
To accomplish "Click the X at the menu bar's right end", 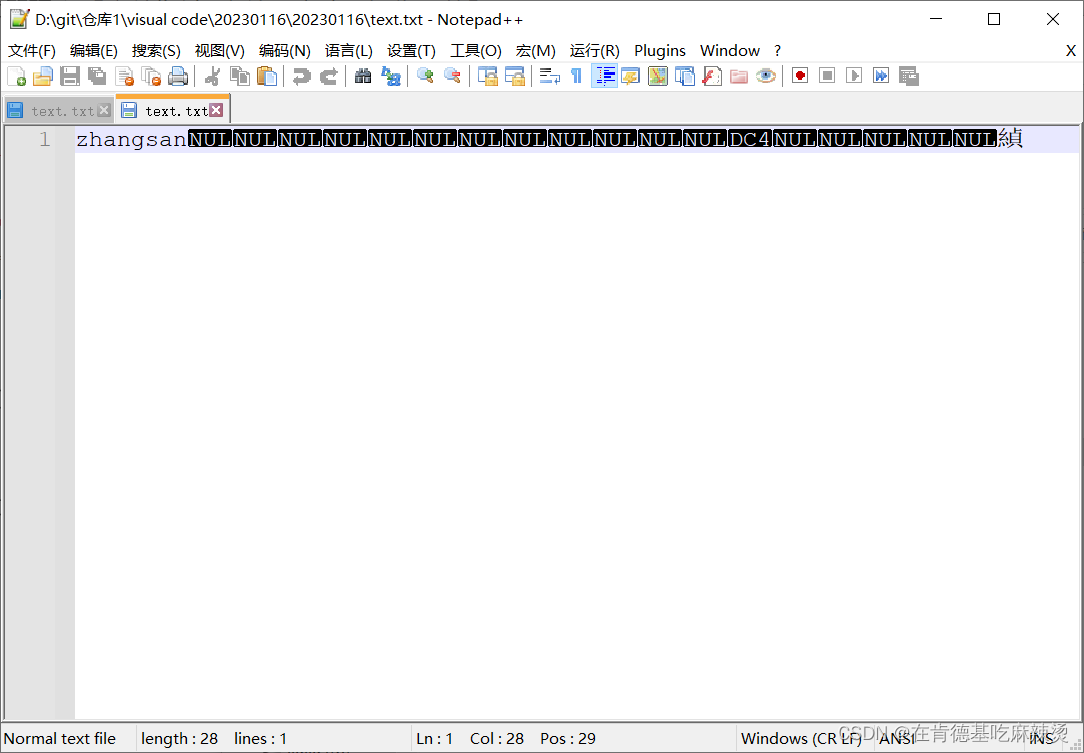I will 1070,50.
